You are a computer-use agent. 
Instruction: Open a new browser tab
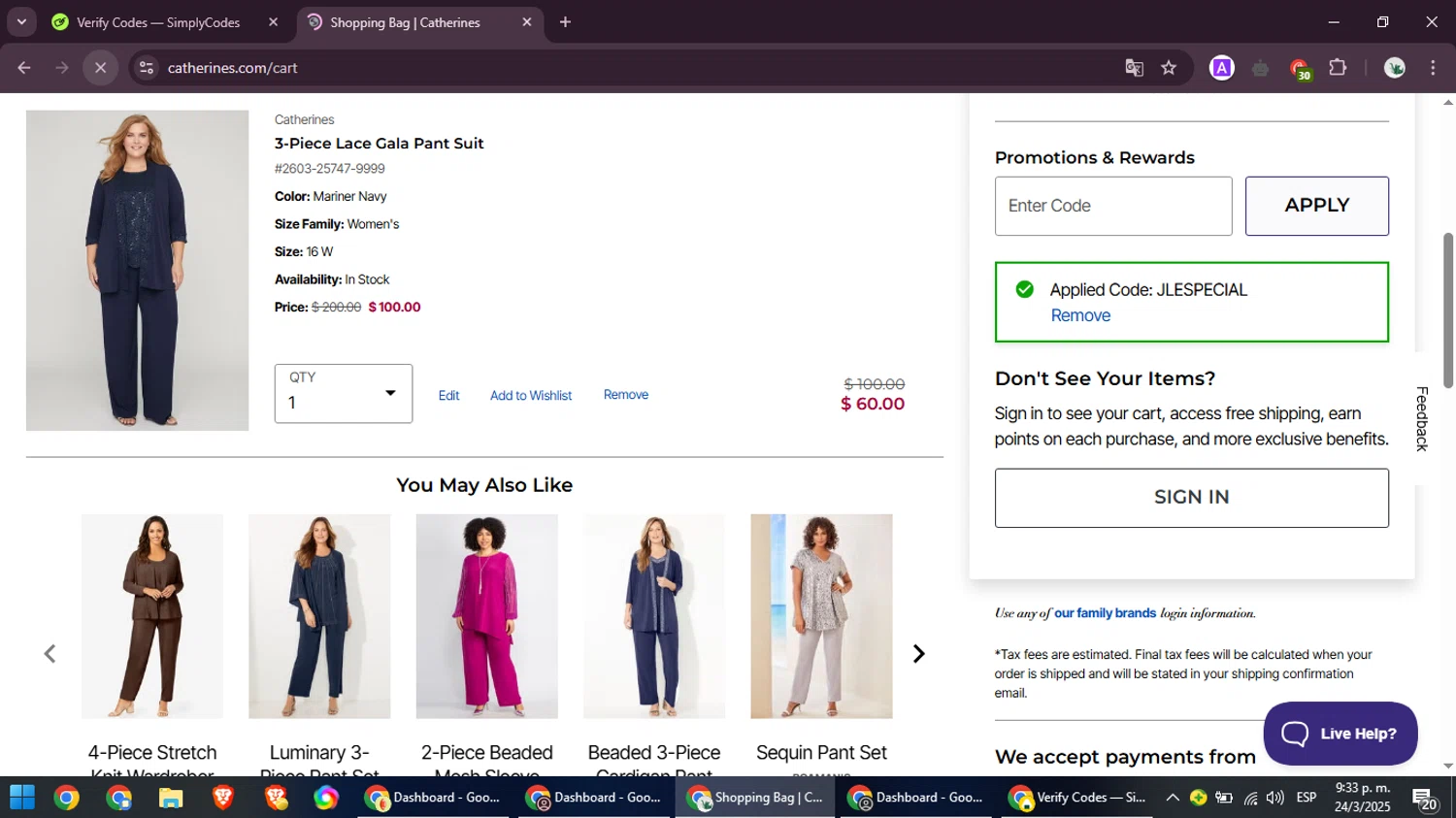565,21
